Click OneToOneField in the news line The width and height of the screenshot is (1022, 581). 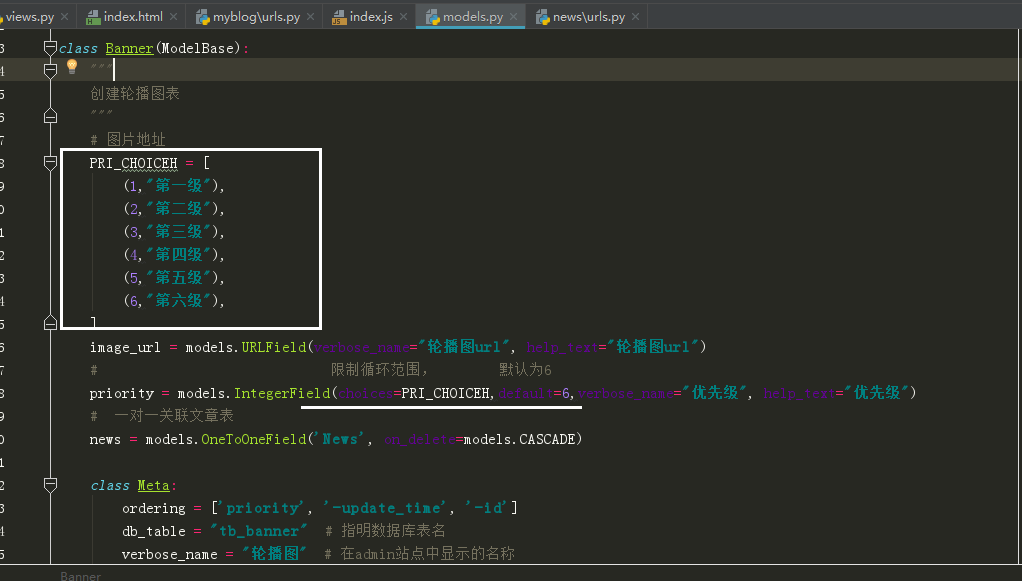click(254, 439)
